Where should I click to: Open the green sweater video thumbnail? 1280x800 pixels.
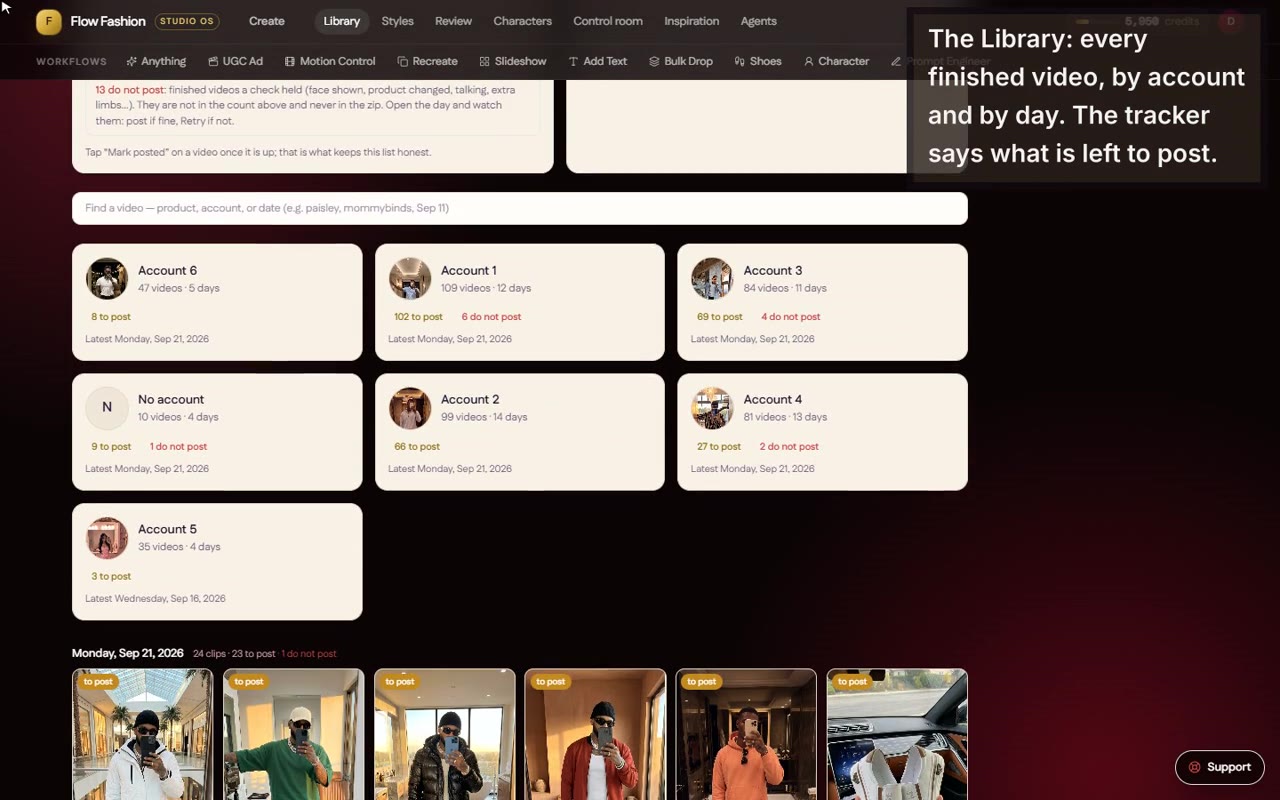293,734
